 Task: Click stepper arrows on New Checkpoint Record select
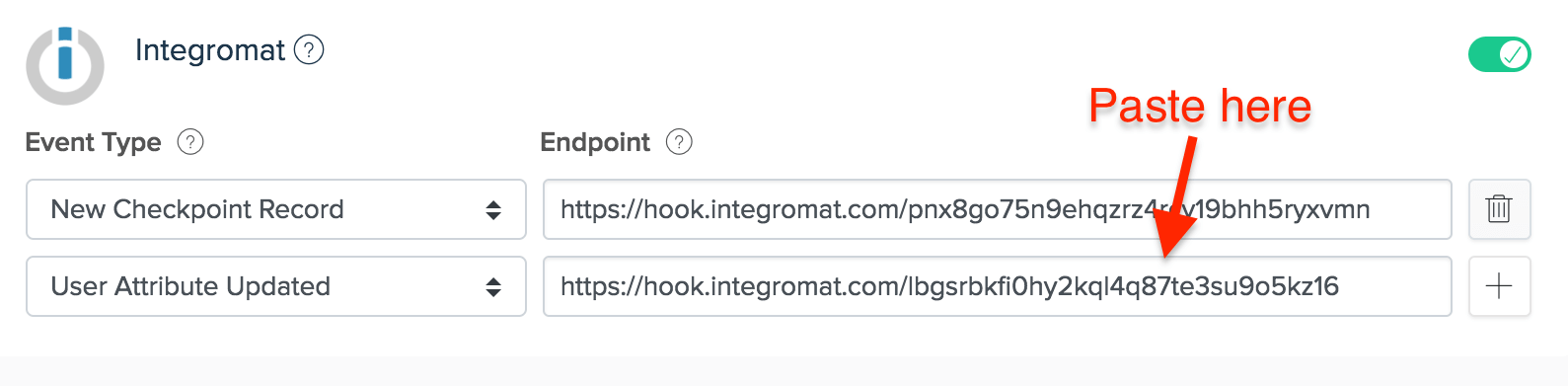click(493, 209)
